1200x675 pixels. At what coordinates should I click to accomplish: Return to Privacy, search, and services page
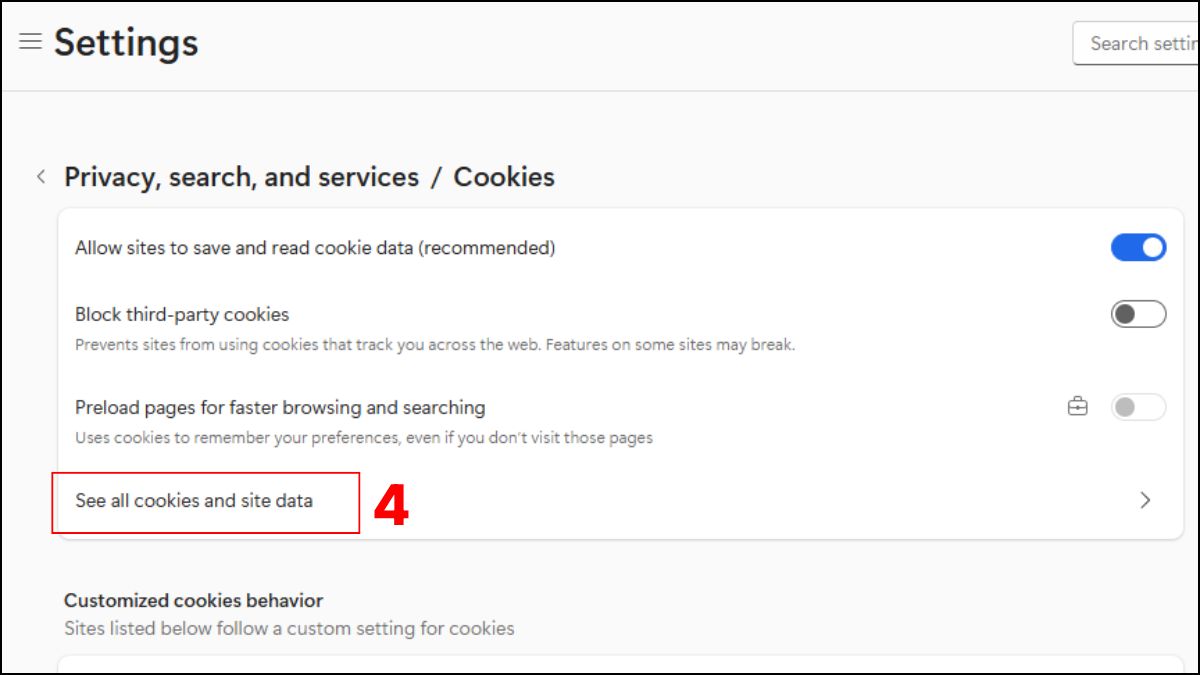(241, 176)
